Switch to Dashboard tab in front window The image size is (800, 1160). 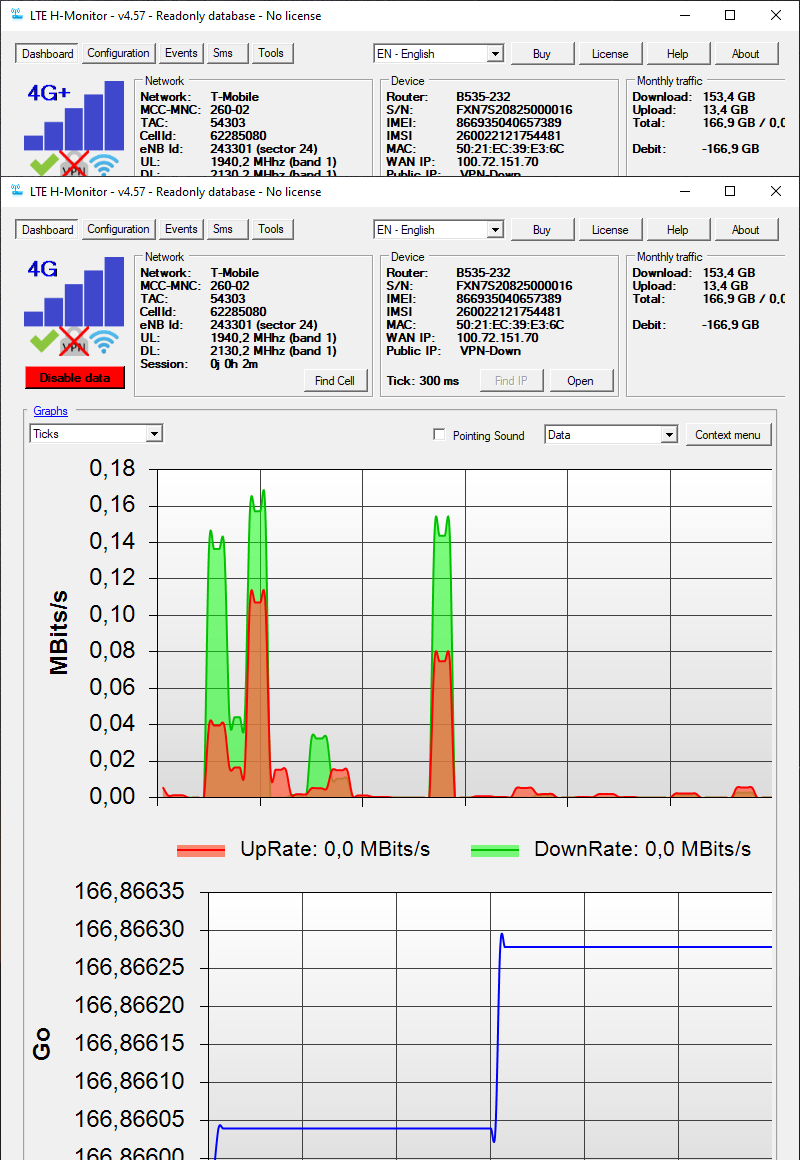[x=47, y=230]
